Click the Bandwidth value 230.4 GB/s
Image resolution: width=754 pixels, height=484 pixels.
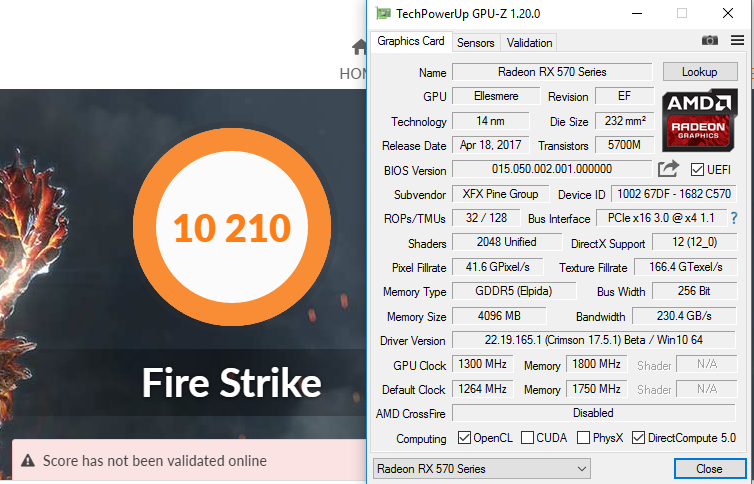click(684, 316)
